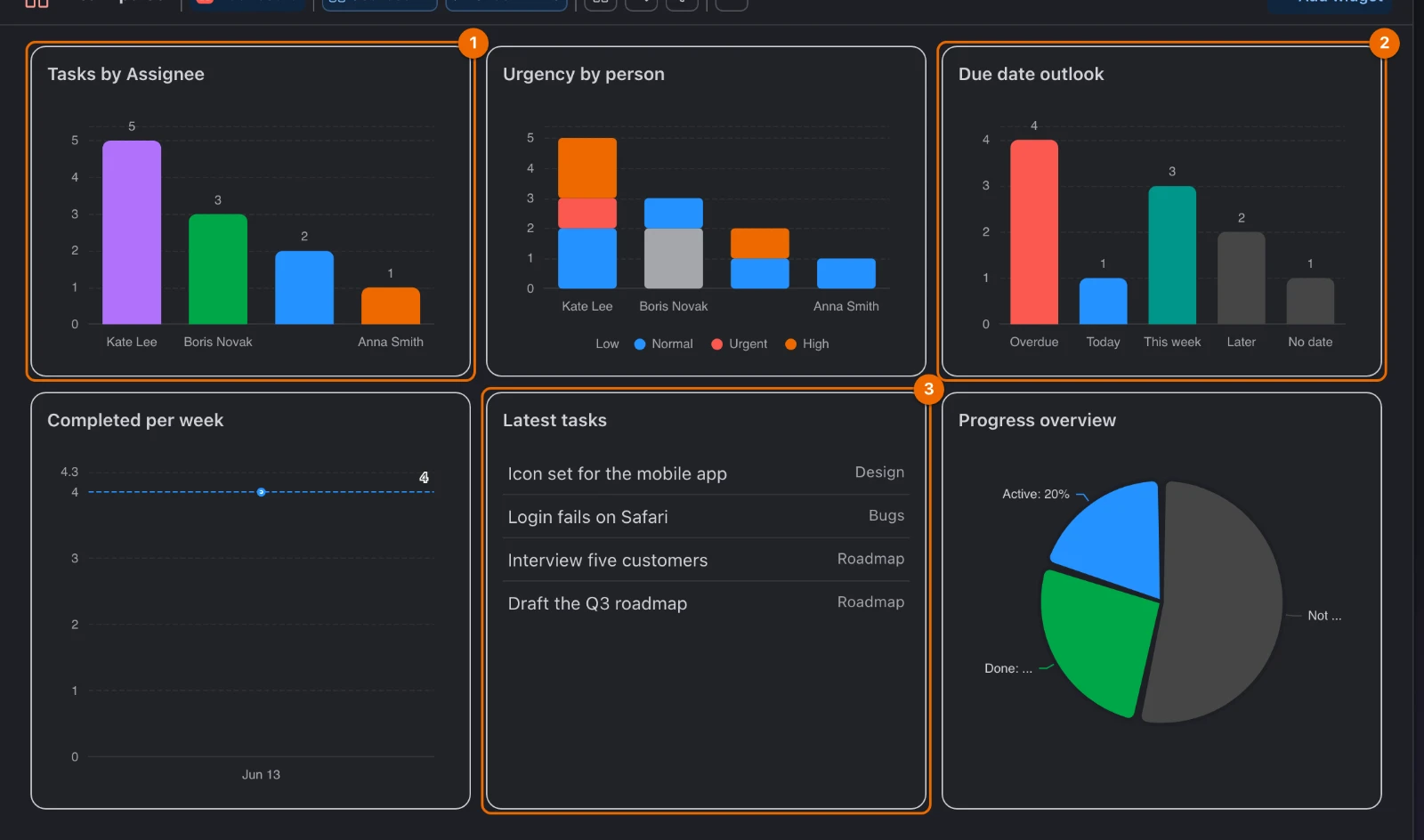The image size is (1424, 840).
Task: Toggle the Urgent series in Urgency legend
Action: pyautogui.click(x=739, y=343)
